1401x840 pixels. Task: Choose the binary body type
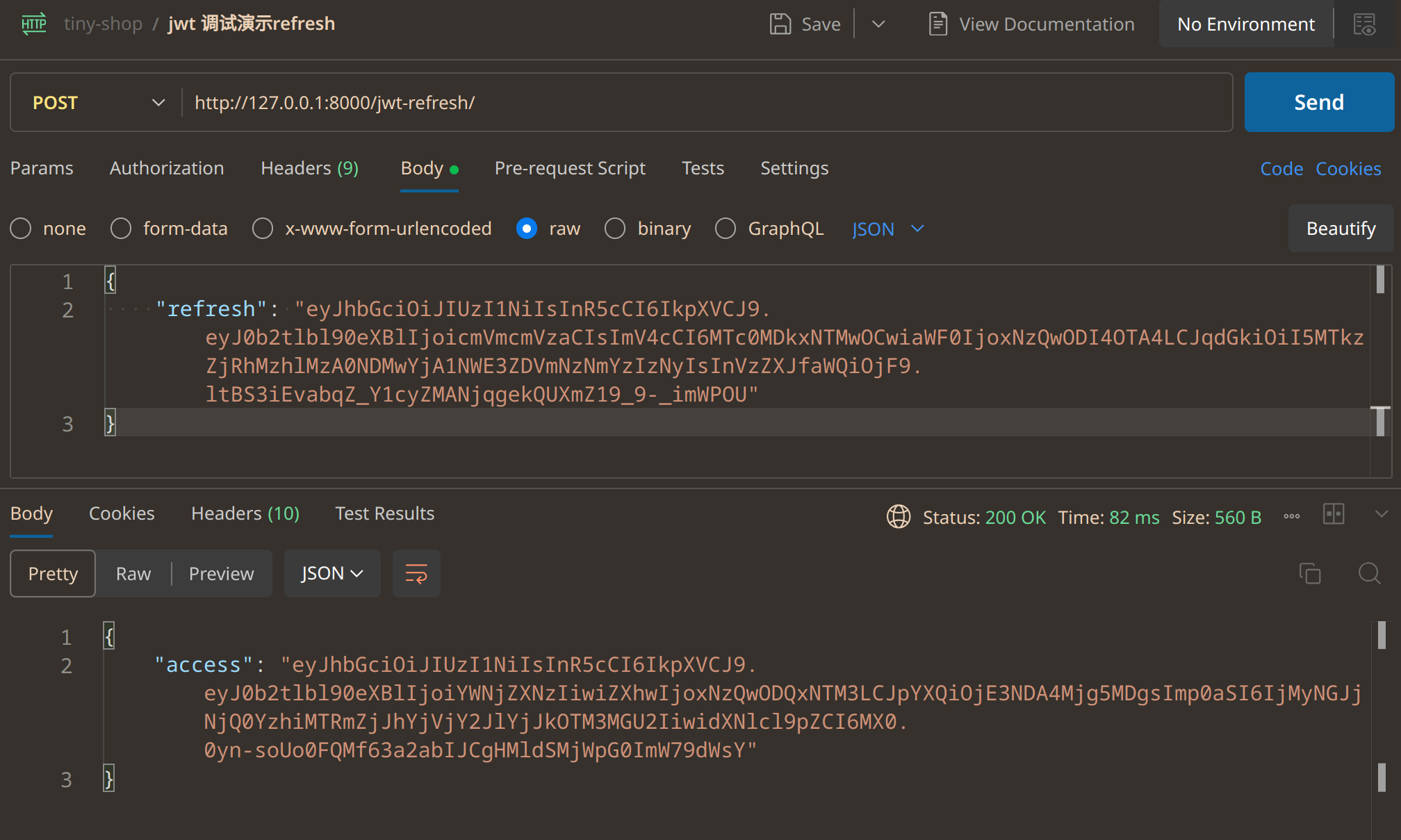[615, 229]
